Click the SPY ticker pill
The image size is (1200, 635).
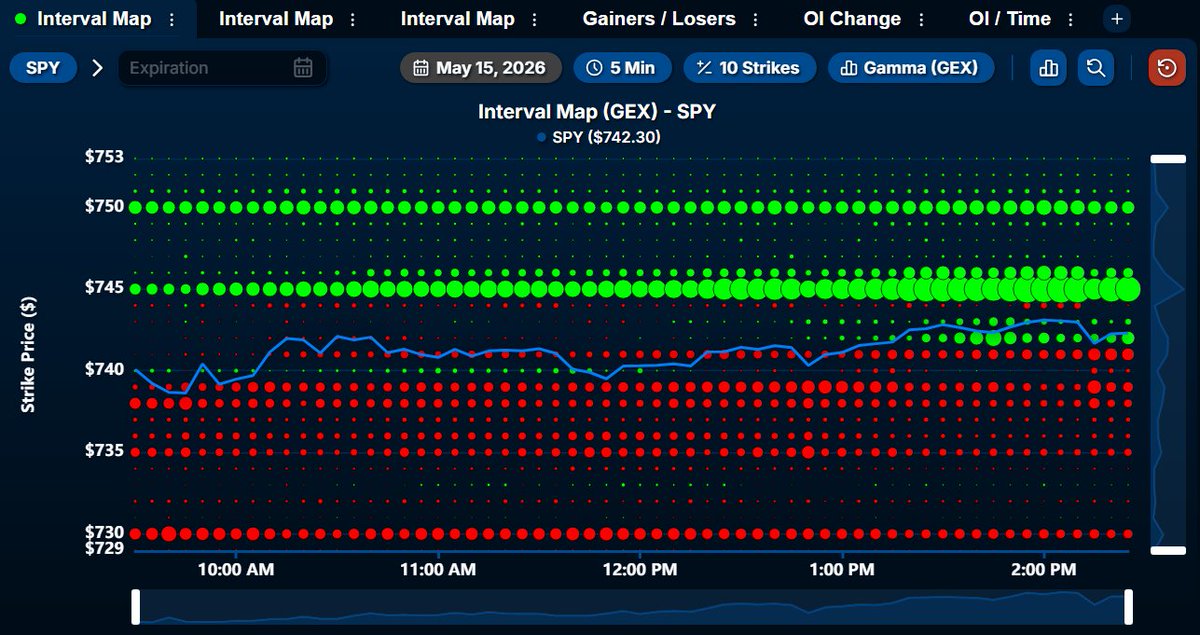click(x=43, y=68)
